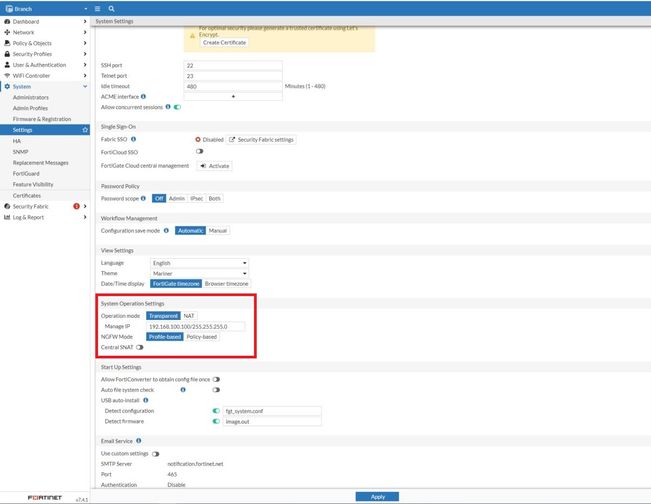Click the User & Authentication icon
This screenshot has width=651, height=504.
[7, 65]
